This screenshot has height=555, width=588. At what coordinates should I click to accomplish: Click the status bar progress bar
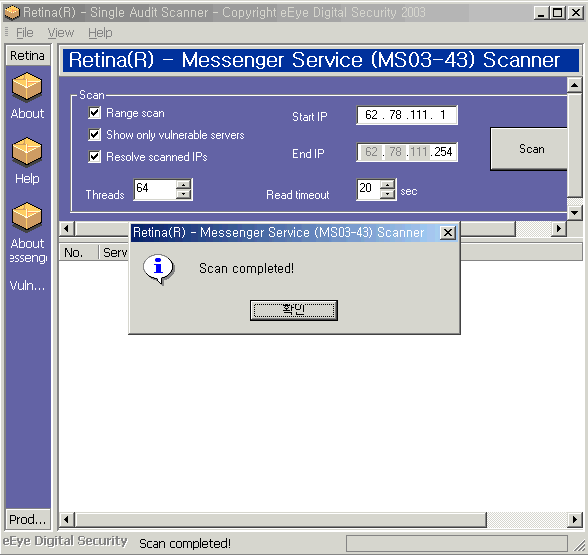pyautogui.click(x=457, y=543)
